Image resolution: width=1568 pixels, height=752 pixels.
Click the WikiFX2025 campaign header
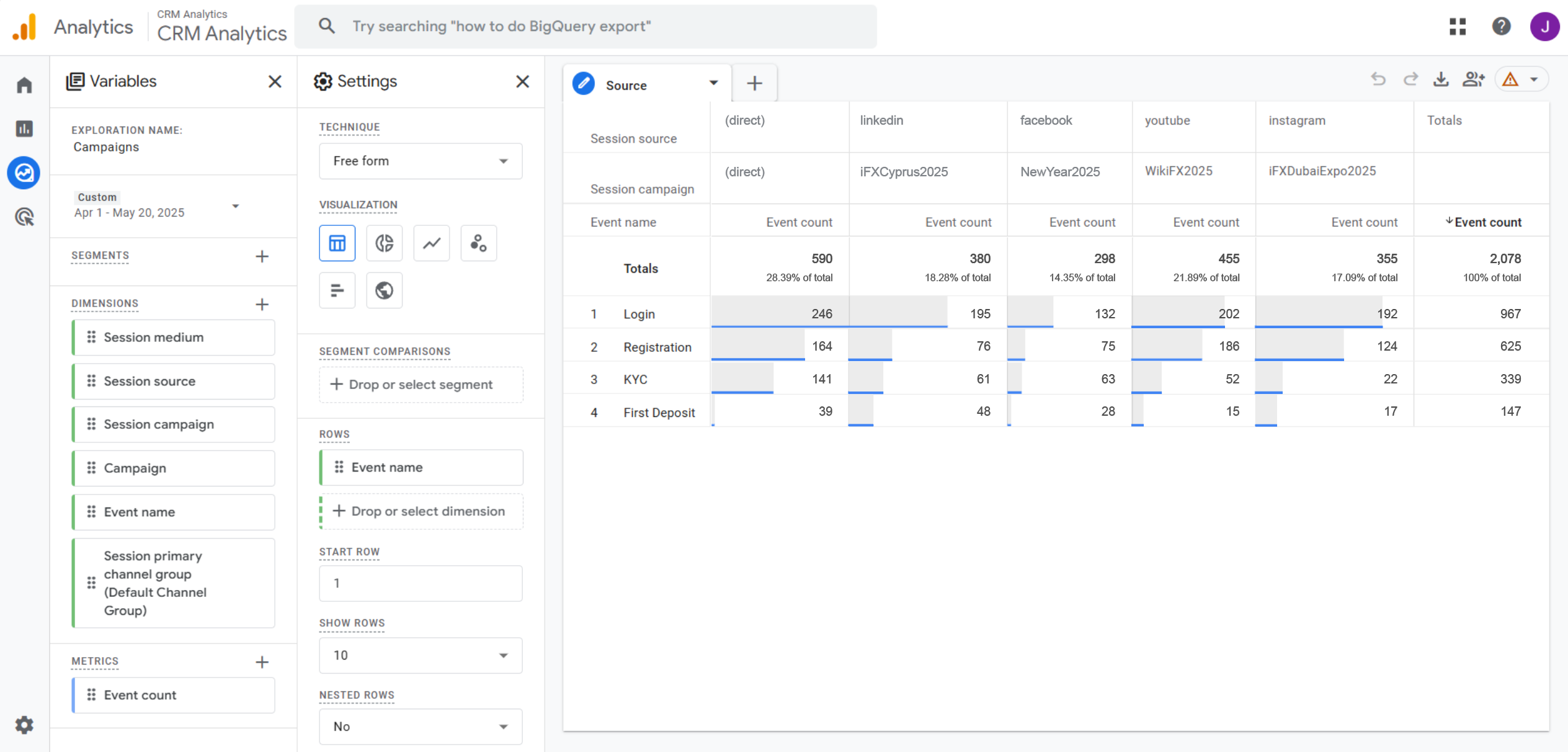click(1178, 171)
